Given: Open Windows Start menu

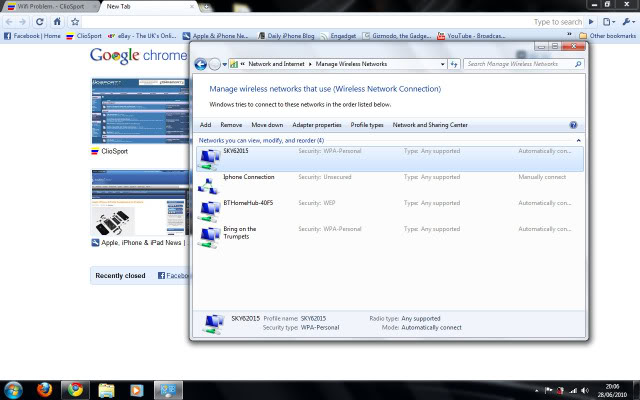Looking at the screenshot, I should (x=13, y=390).
